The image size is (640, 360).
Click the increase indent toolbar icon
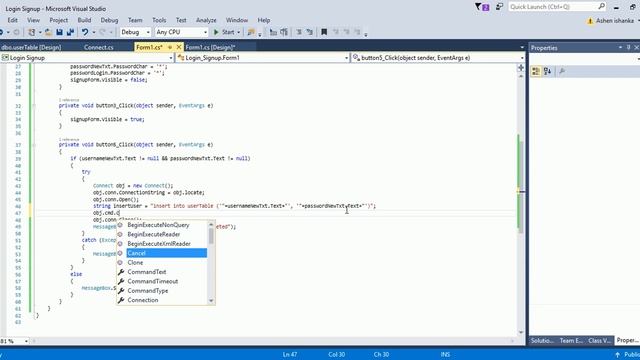coord(284,32)
